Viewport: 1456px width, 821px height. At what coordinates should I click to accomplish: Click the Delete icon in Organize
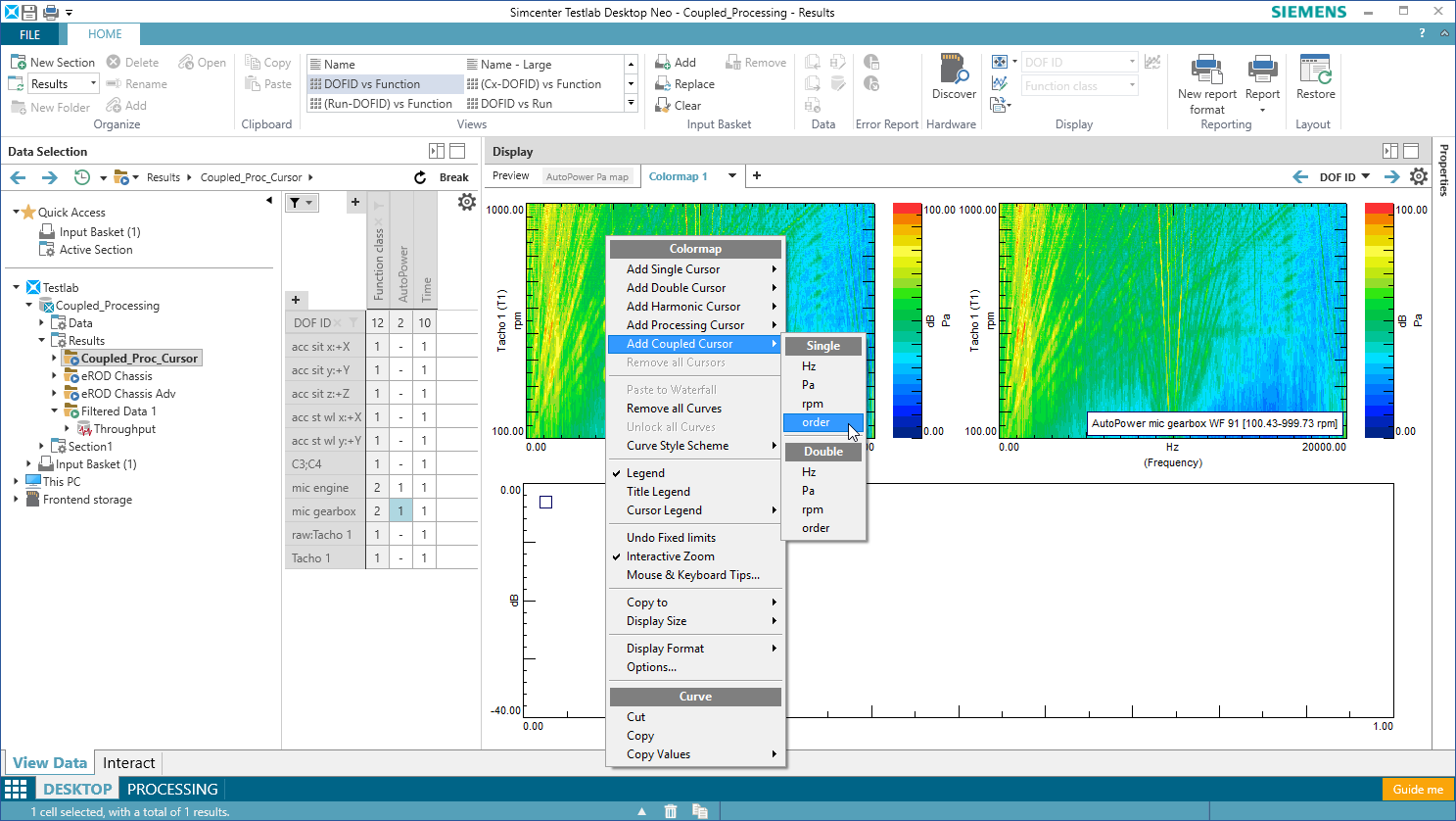pos(114,62)
